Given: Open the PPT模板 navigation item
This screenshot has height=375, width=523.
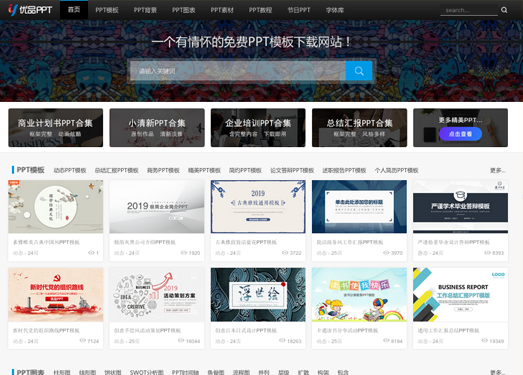Looking at the screenshot, I should pos(107,10).
